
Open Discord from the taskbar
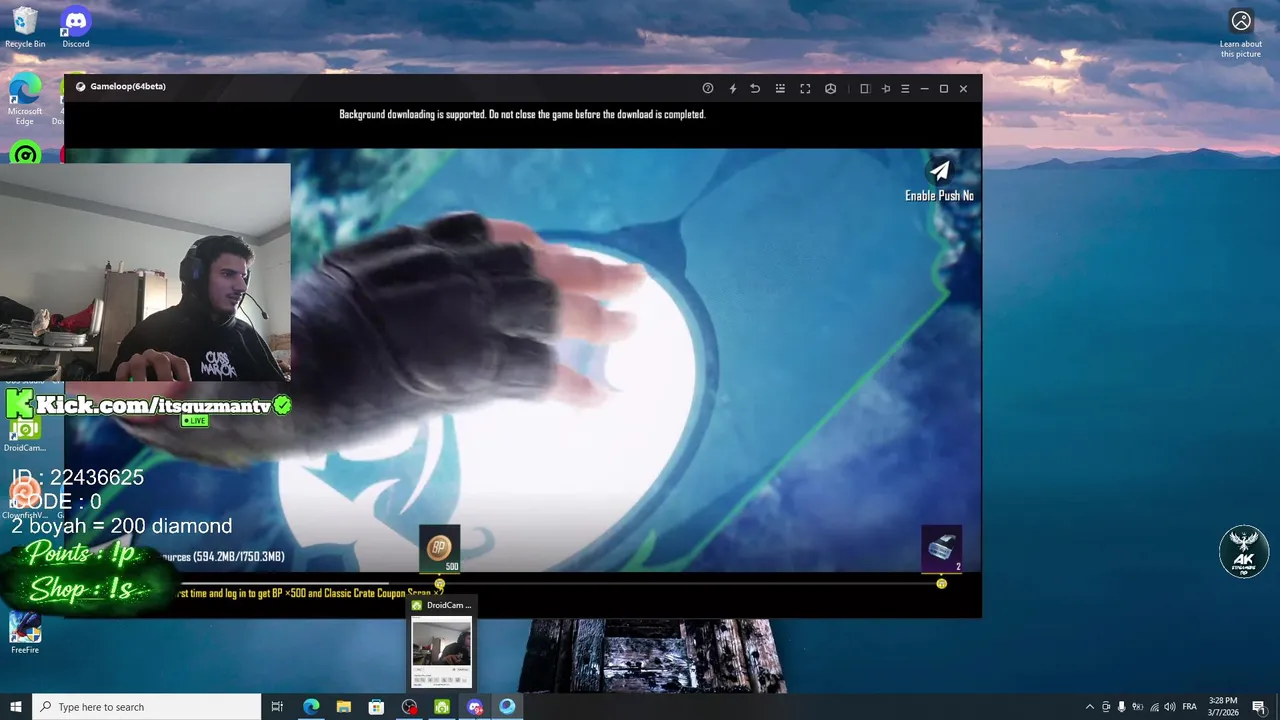(475, 707)
